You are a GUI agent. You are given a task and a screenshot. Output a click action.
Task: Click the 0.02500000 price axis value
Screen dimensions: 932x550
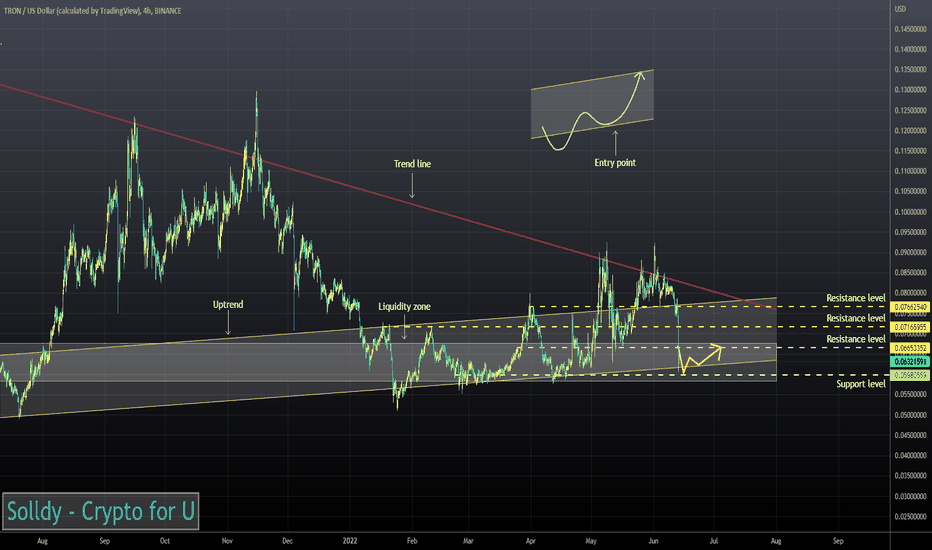[910, 517]
